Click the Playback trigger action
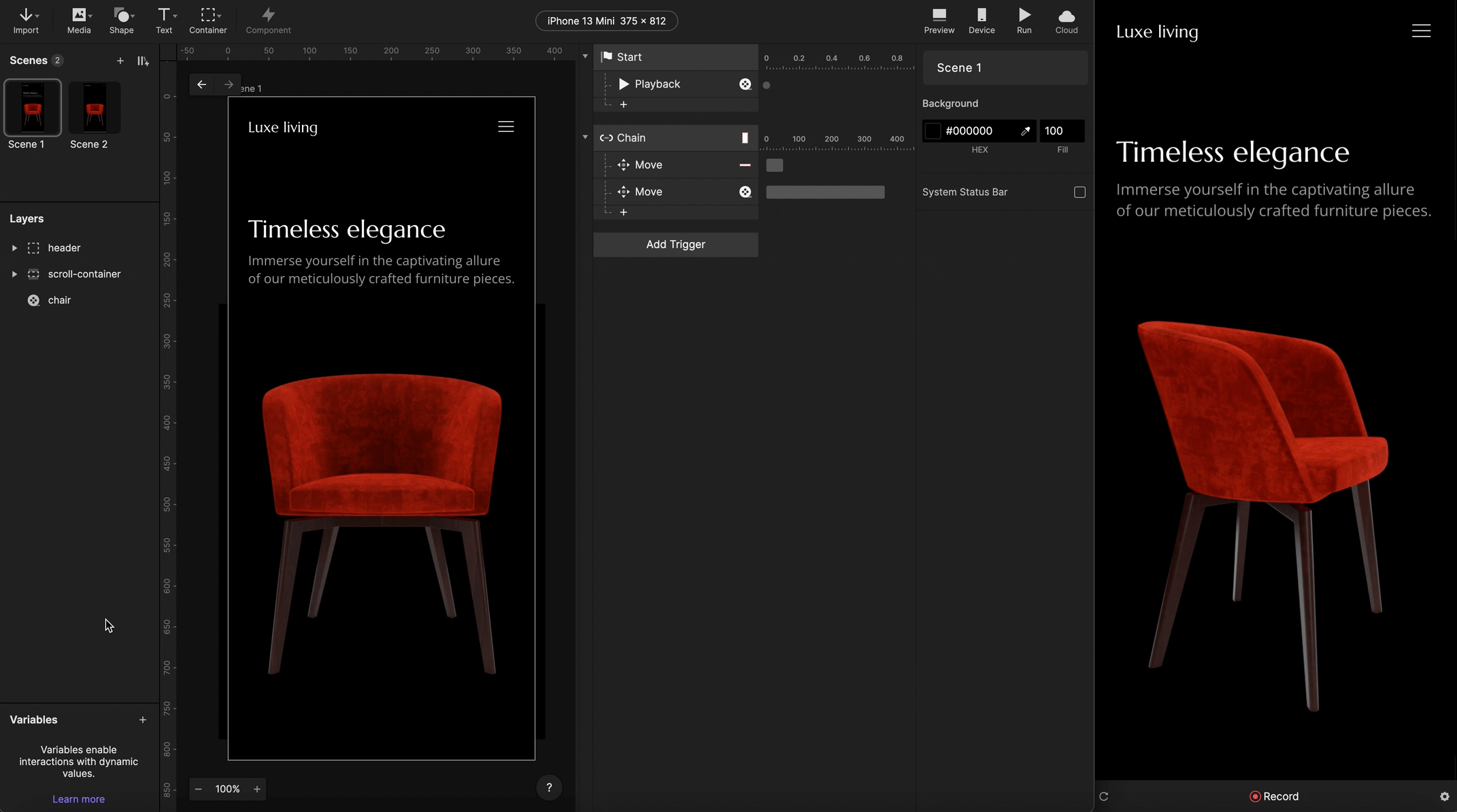Viewport: 1457px width, 812px height. 657,84
